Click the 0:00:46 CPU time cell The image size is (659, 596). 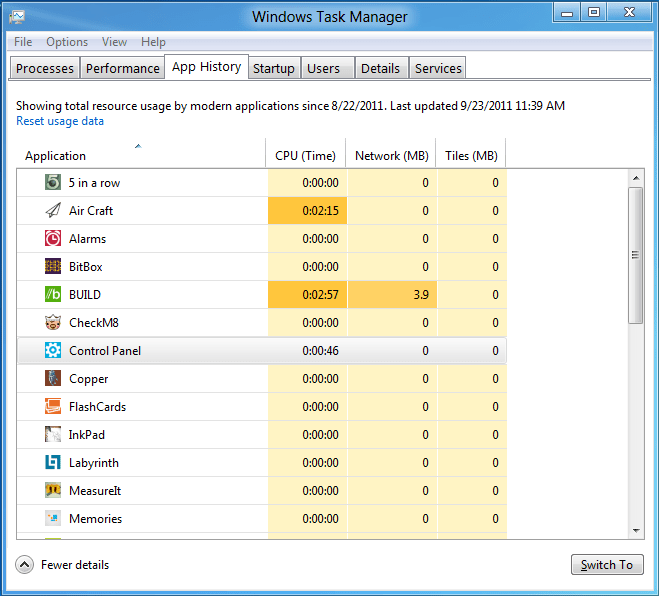307,351
